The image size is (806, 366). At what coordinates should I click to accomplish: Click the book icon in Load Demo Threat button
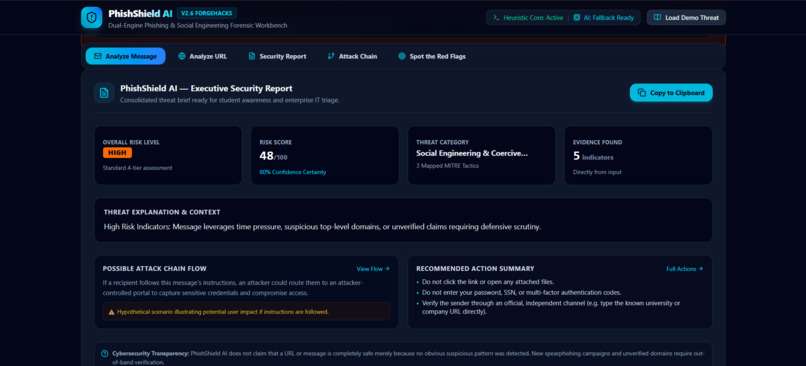[x=657, y=17]
